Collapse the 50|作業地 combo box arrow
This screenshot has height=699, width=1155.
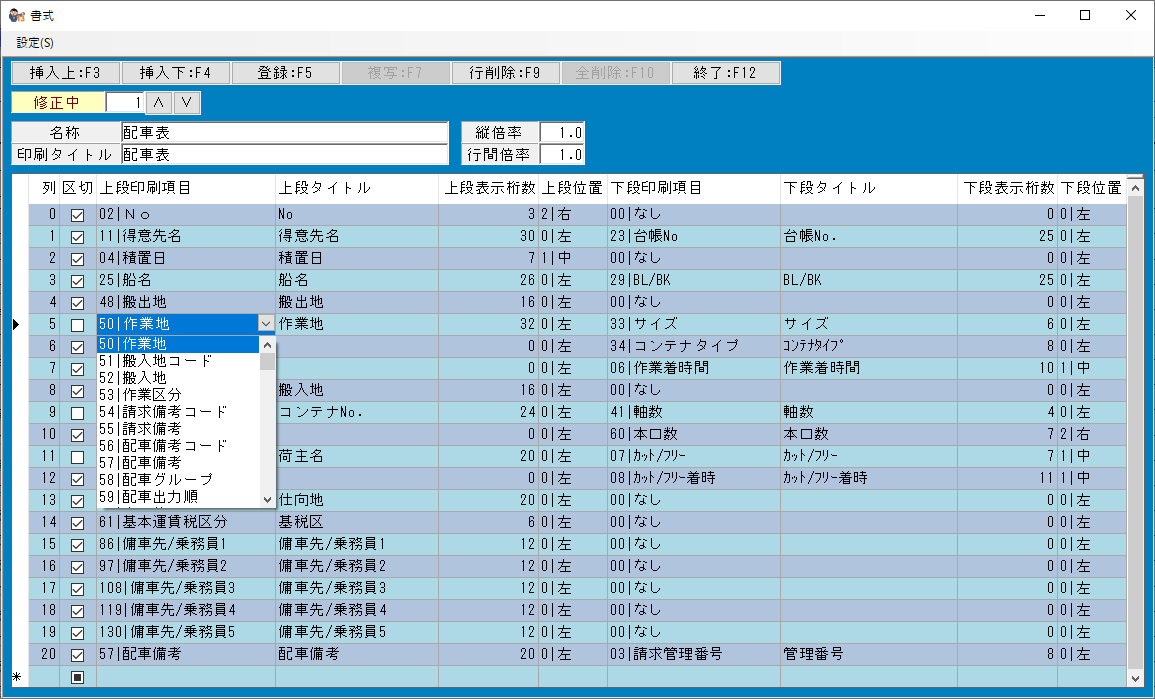(265, 324)
